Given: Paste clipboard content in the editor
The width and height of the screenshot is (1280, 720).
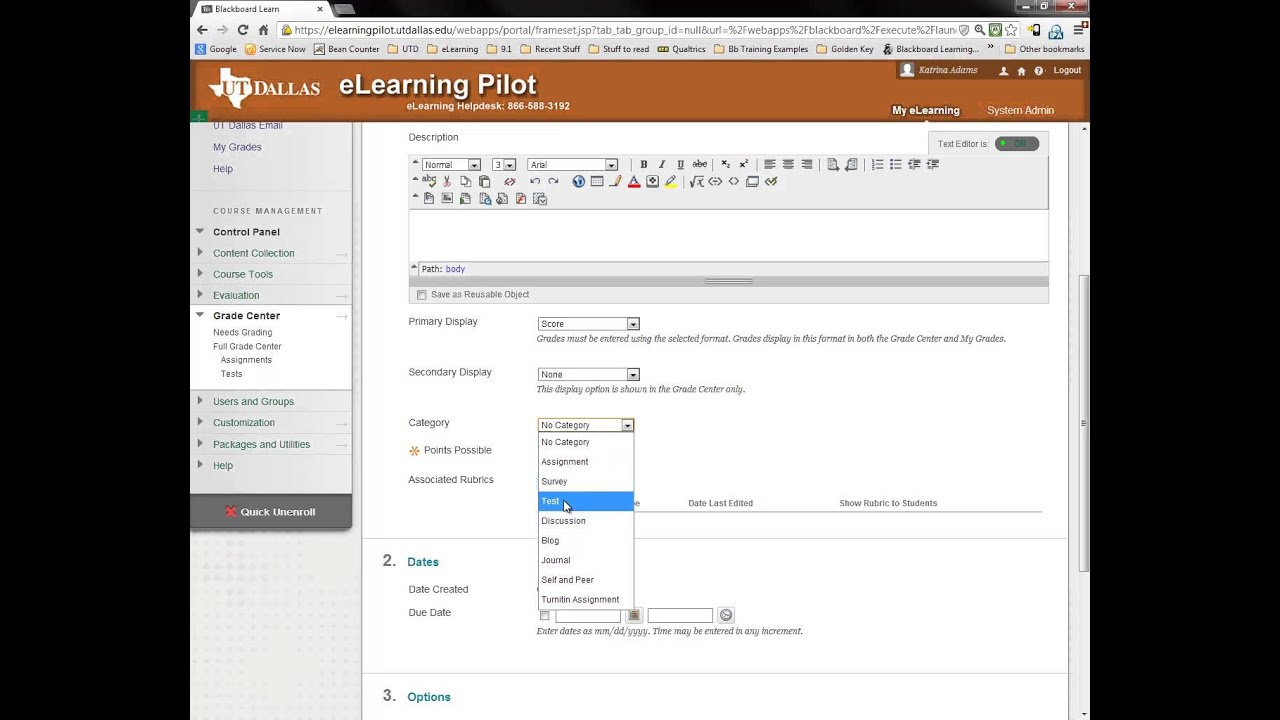Looking at the screenshot, I should (x=484, y=181).
